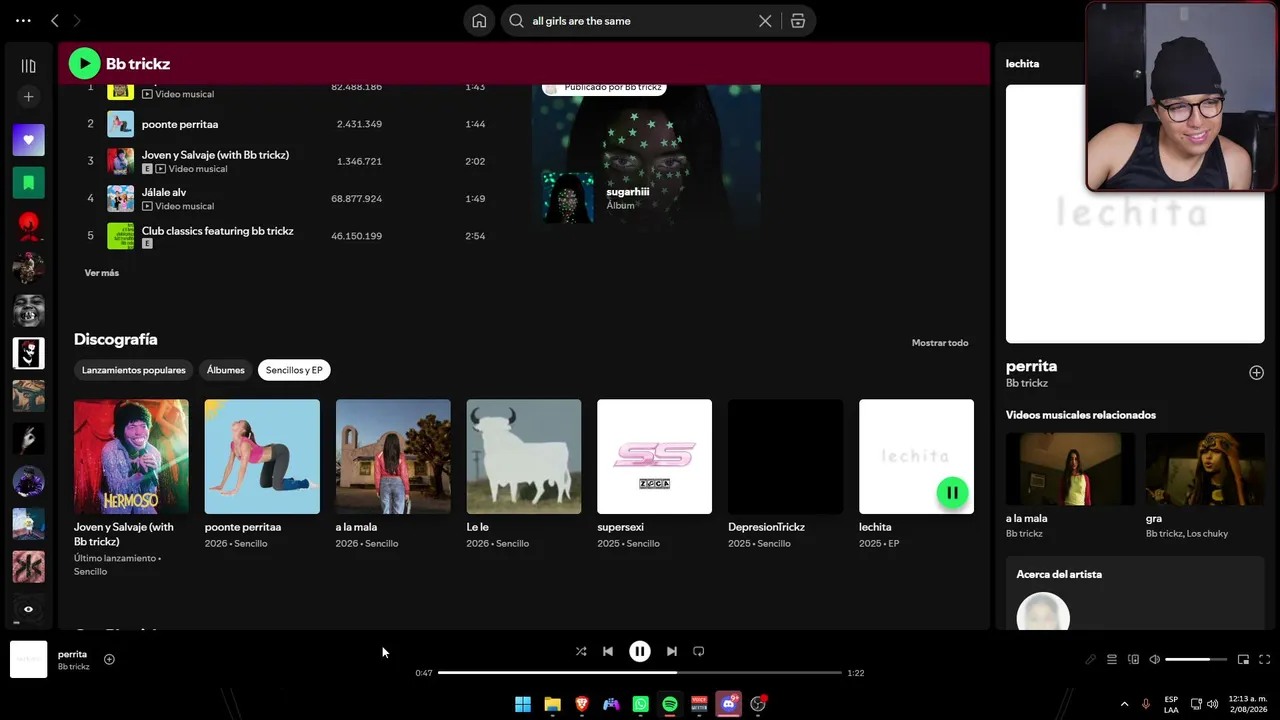
Task: Pause 'lechita' EP with the green button
Action: click(x=952, y=492)
